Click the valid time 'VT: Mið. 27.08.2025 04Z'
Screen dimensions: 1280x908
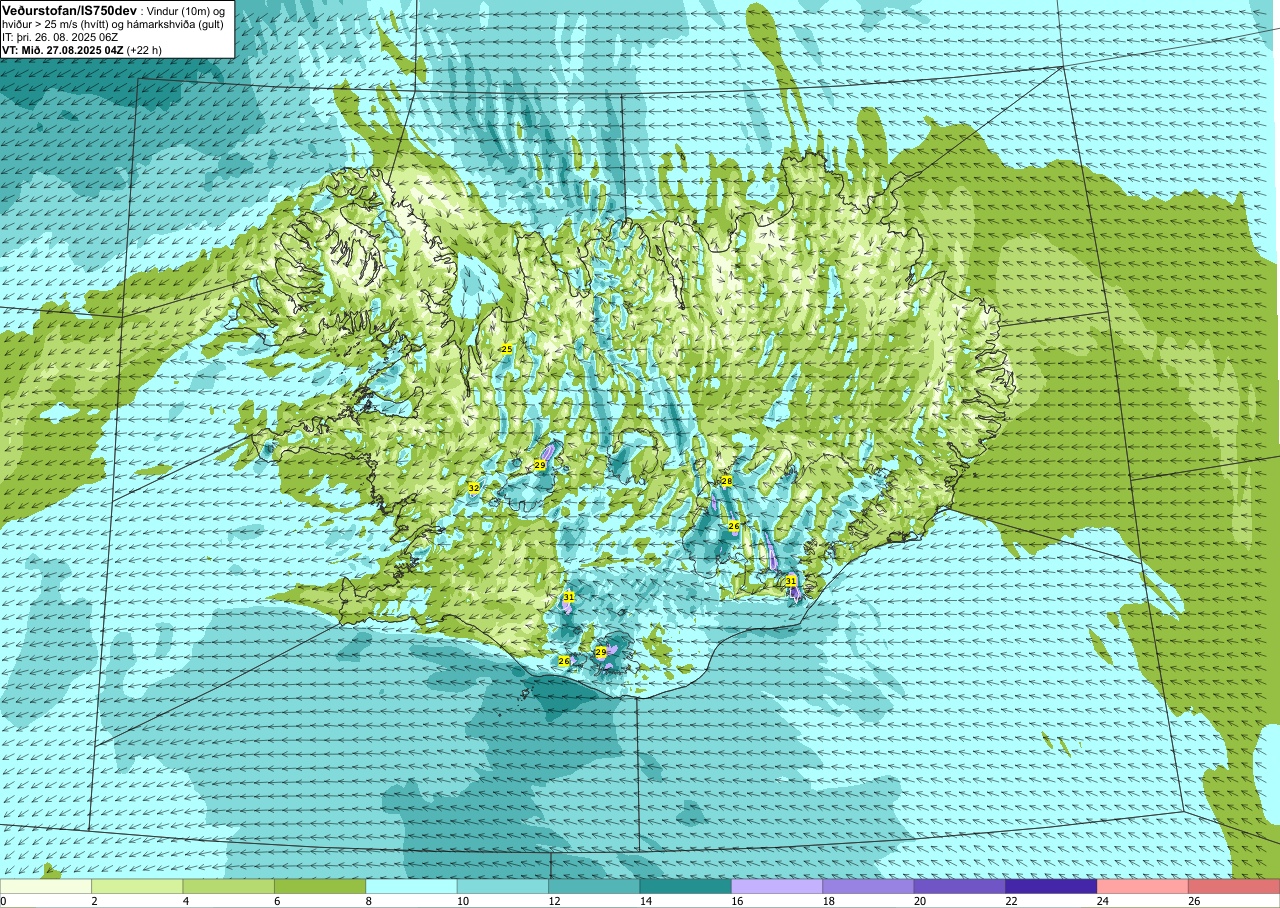pyautogui.click(x=64, y=50)
